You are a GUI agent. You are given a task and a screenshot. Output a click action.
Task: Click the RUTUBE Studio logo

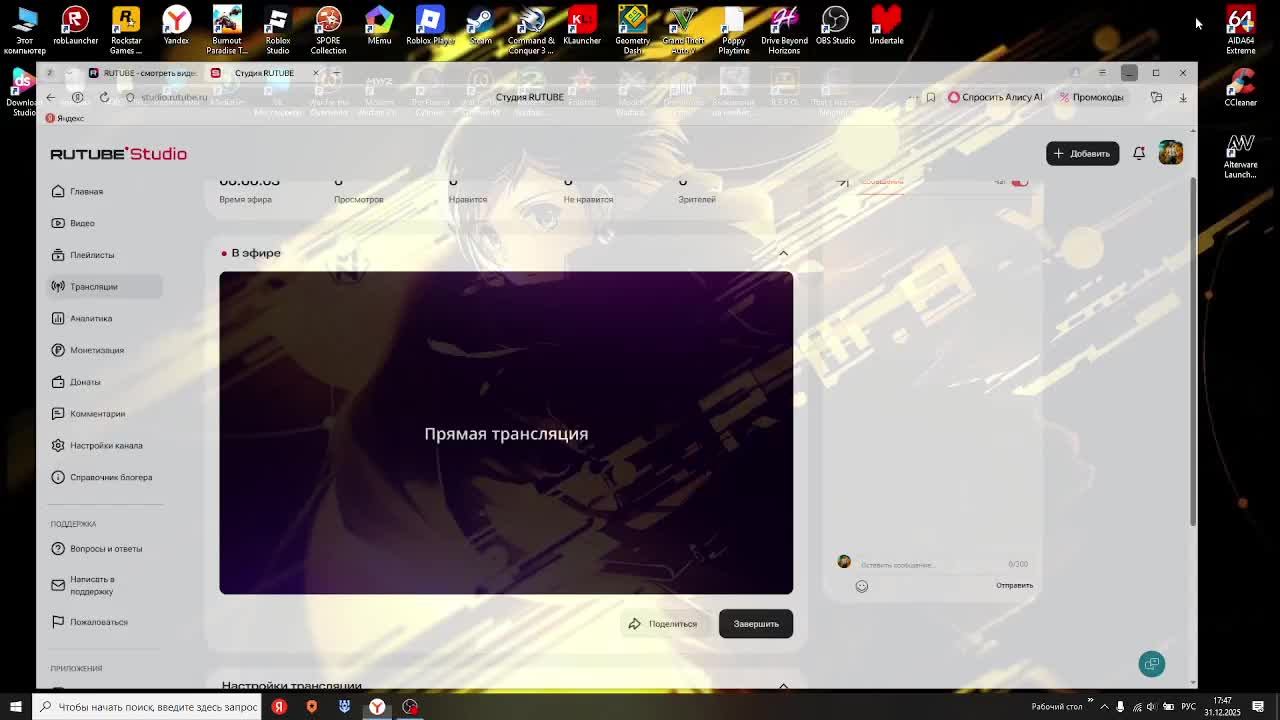tap(118, 153)
